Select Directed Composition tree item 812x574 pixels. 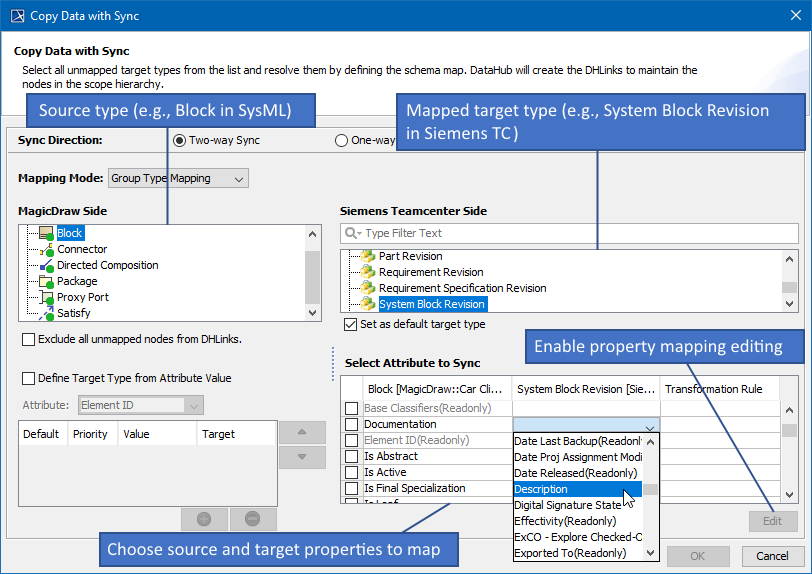[108, 265]
